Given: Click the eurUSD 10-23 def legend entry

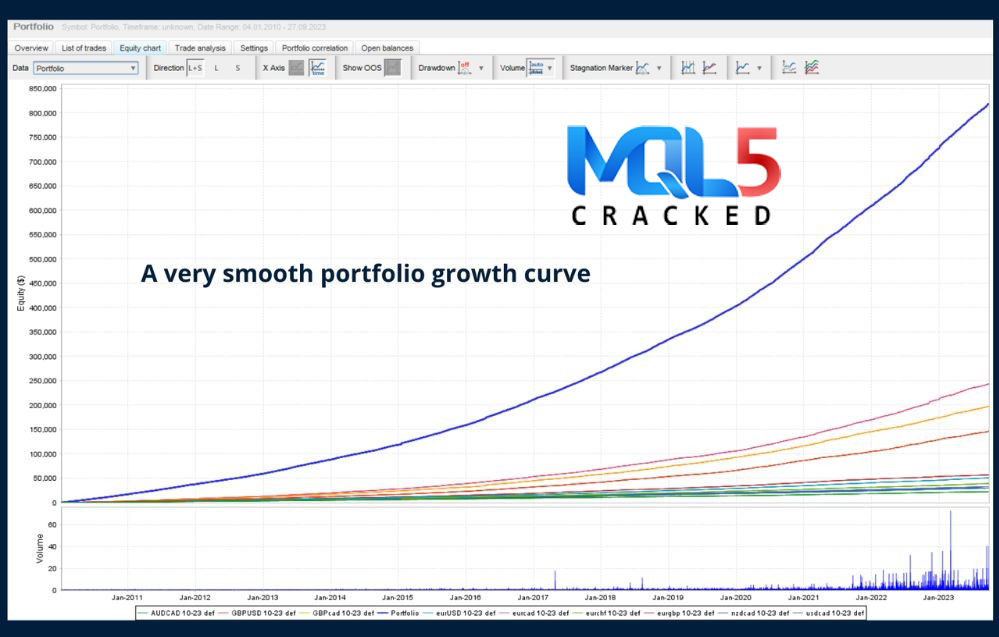Looking at the screenshot, I should (x=459, y=613).
